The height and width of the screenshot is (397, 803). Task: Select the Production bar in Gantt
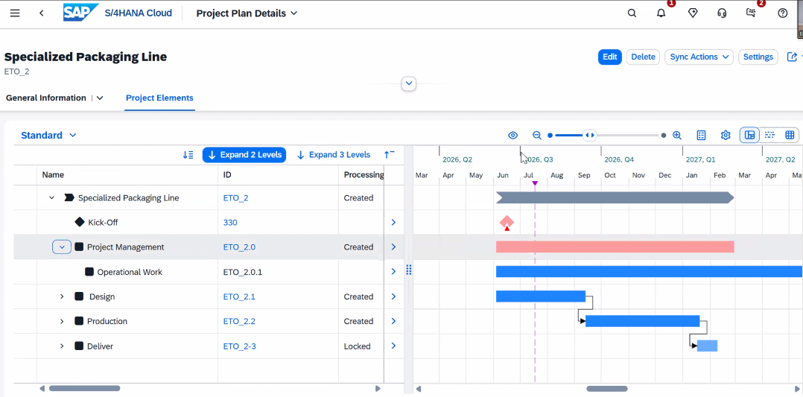(x=643, y=321)
